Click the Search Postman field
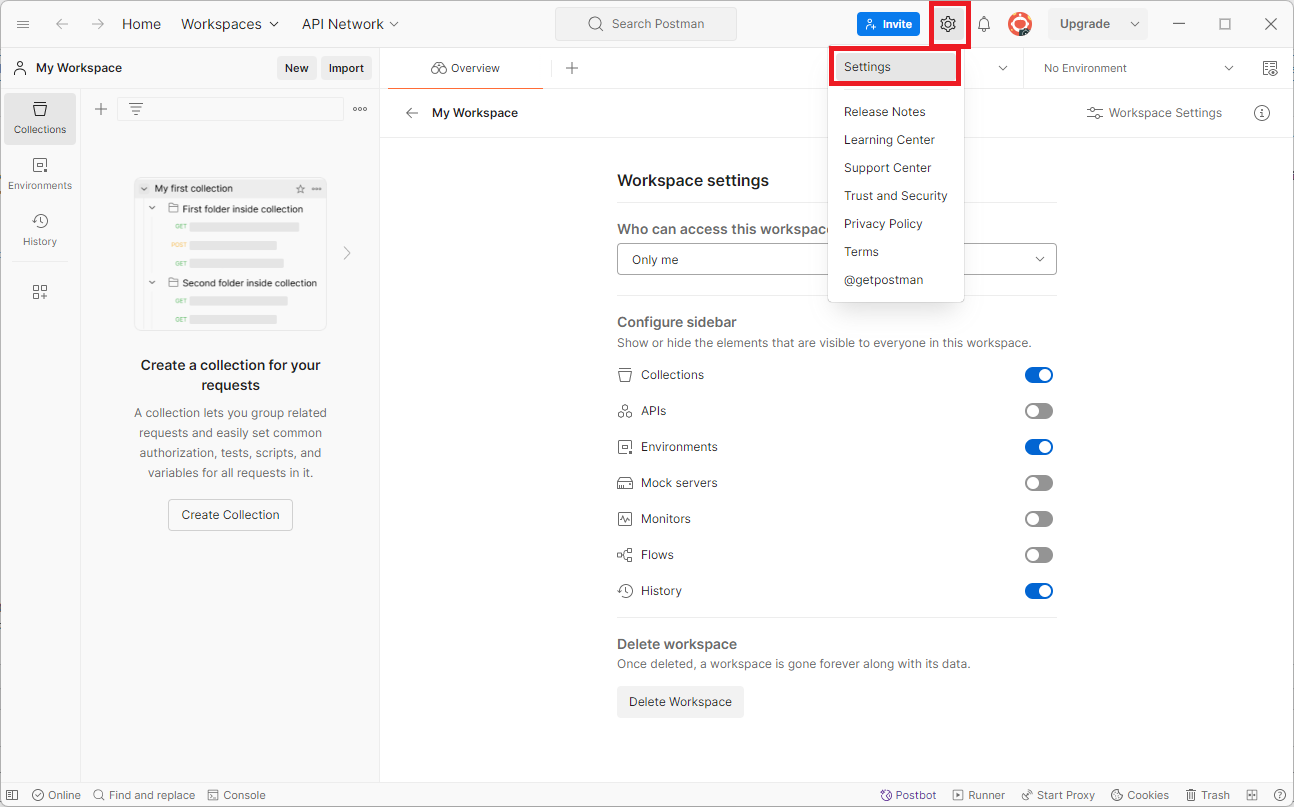The height and width of the screenshot is (807, 1294). coord(646,24)
